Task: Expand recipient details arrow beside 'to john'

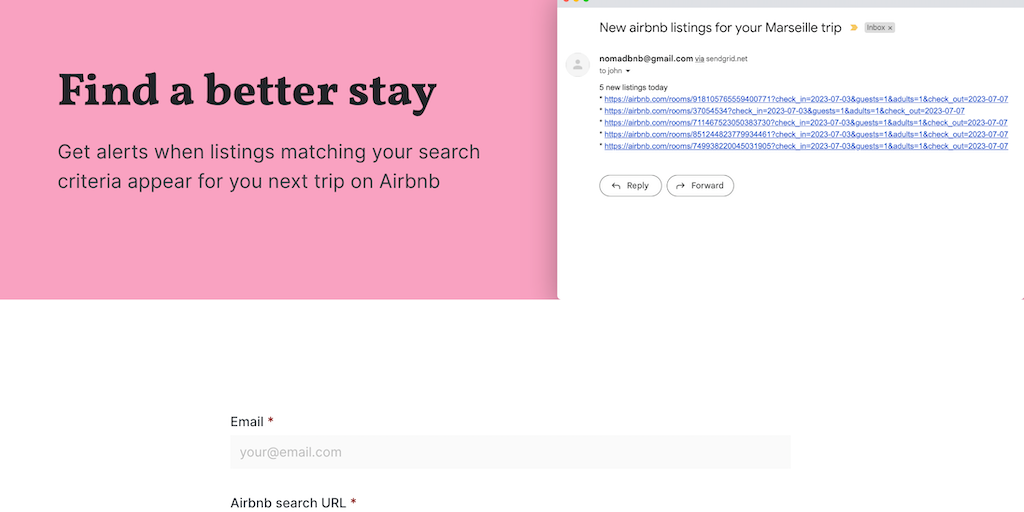Action: (x=628, y=71)
